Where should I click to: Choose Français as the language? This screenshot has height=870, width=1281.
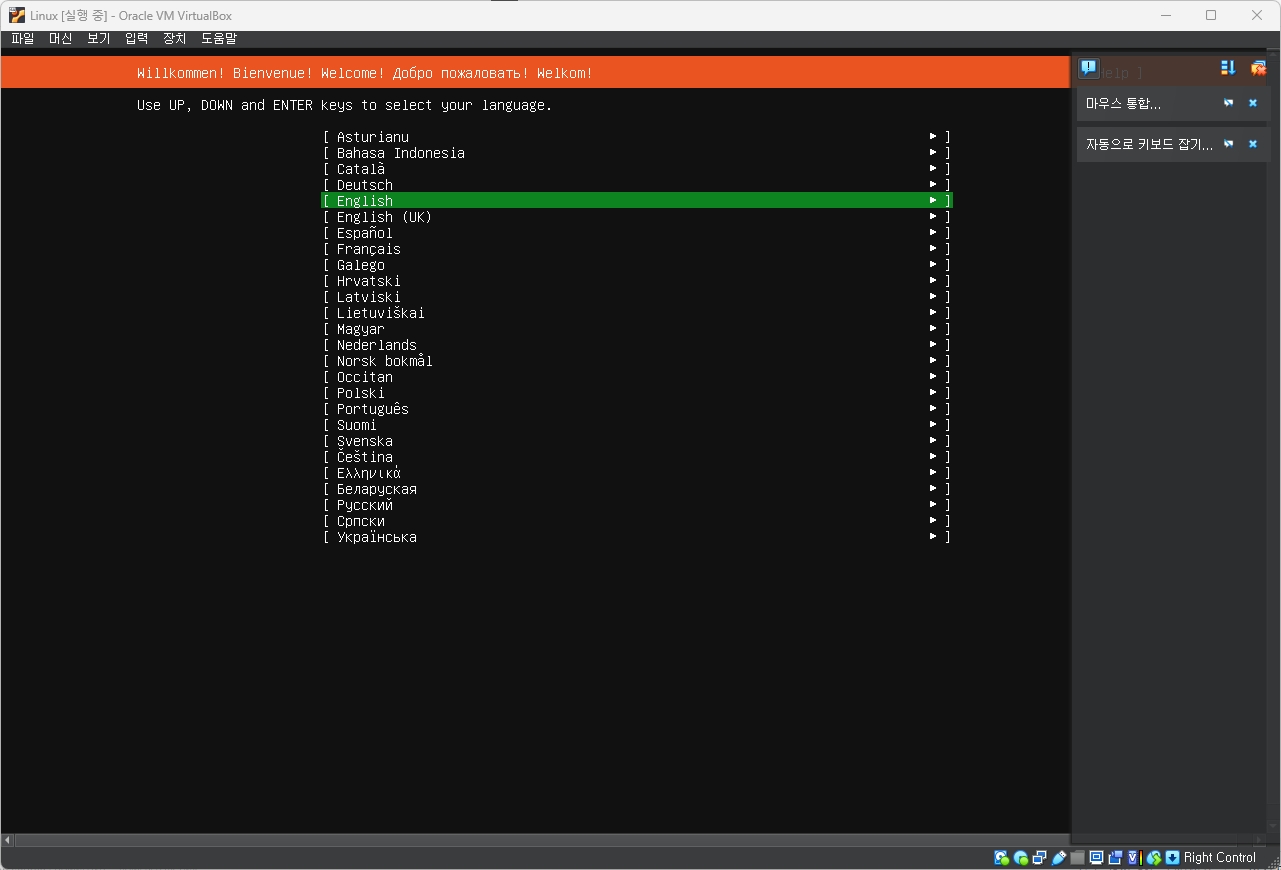[369, 249]
